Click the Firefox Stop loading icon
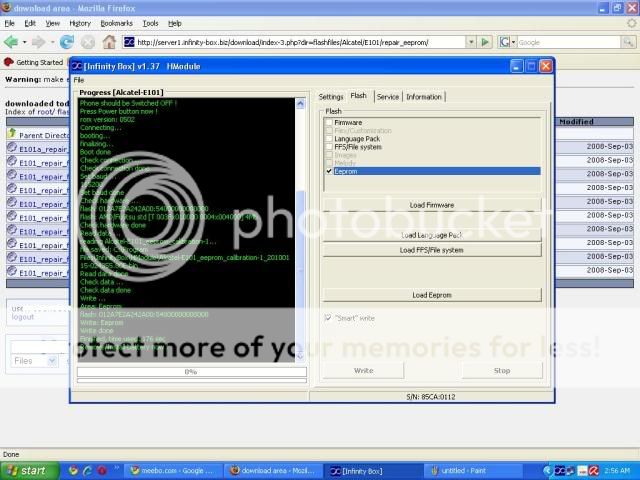 87,42
